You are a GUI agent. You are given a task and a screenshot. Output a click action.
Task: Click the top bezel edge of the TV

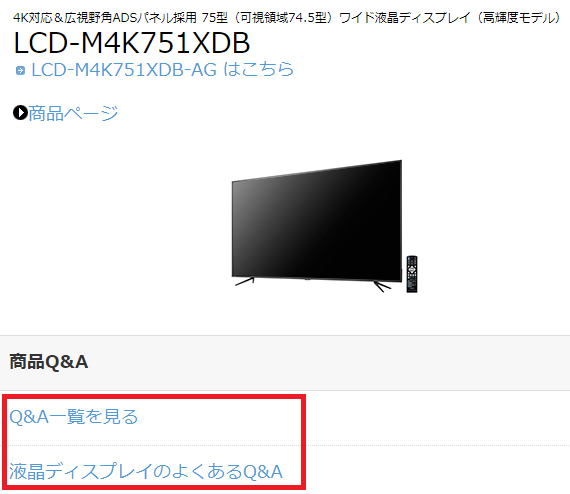[x=317, y=171]
